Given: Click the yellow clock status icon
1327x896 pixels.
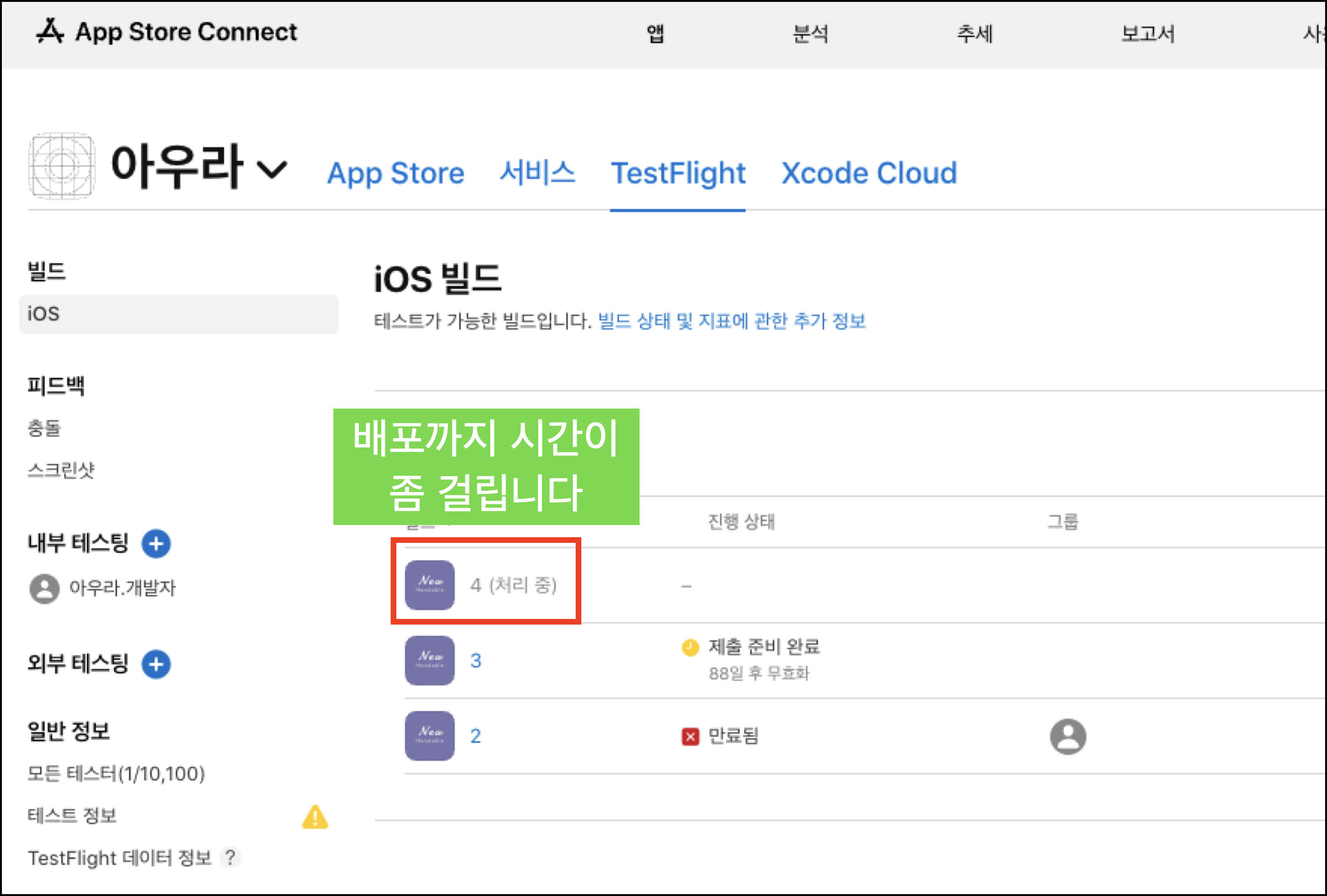Looking at the screenshot, I should tap(690, 648).
